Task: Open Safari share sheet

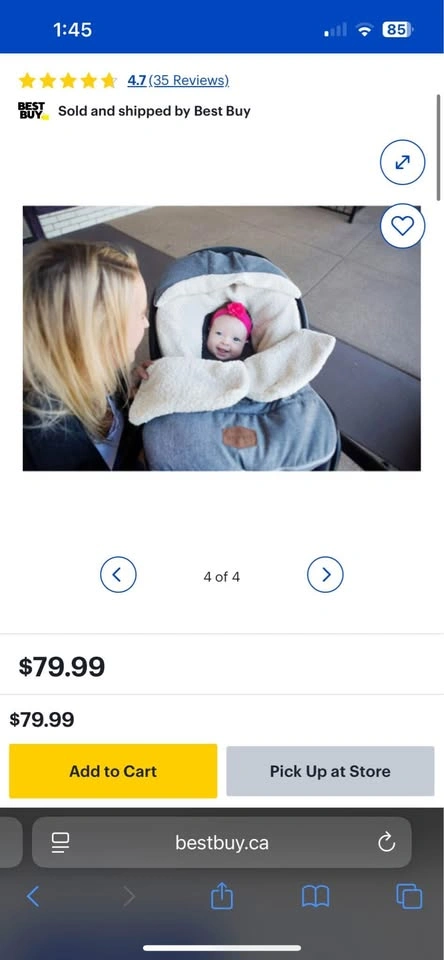Action: tap(222, 896)
